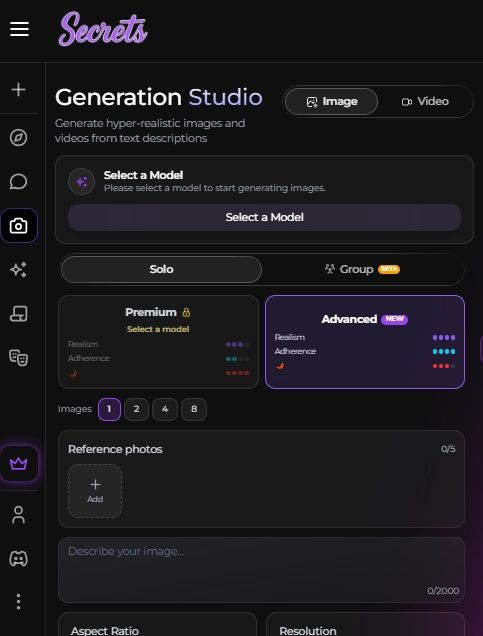483x636 pixels.
Task: Click the plus icon in sidebar
Action: click(x=19, y=90)
